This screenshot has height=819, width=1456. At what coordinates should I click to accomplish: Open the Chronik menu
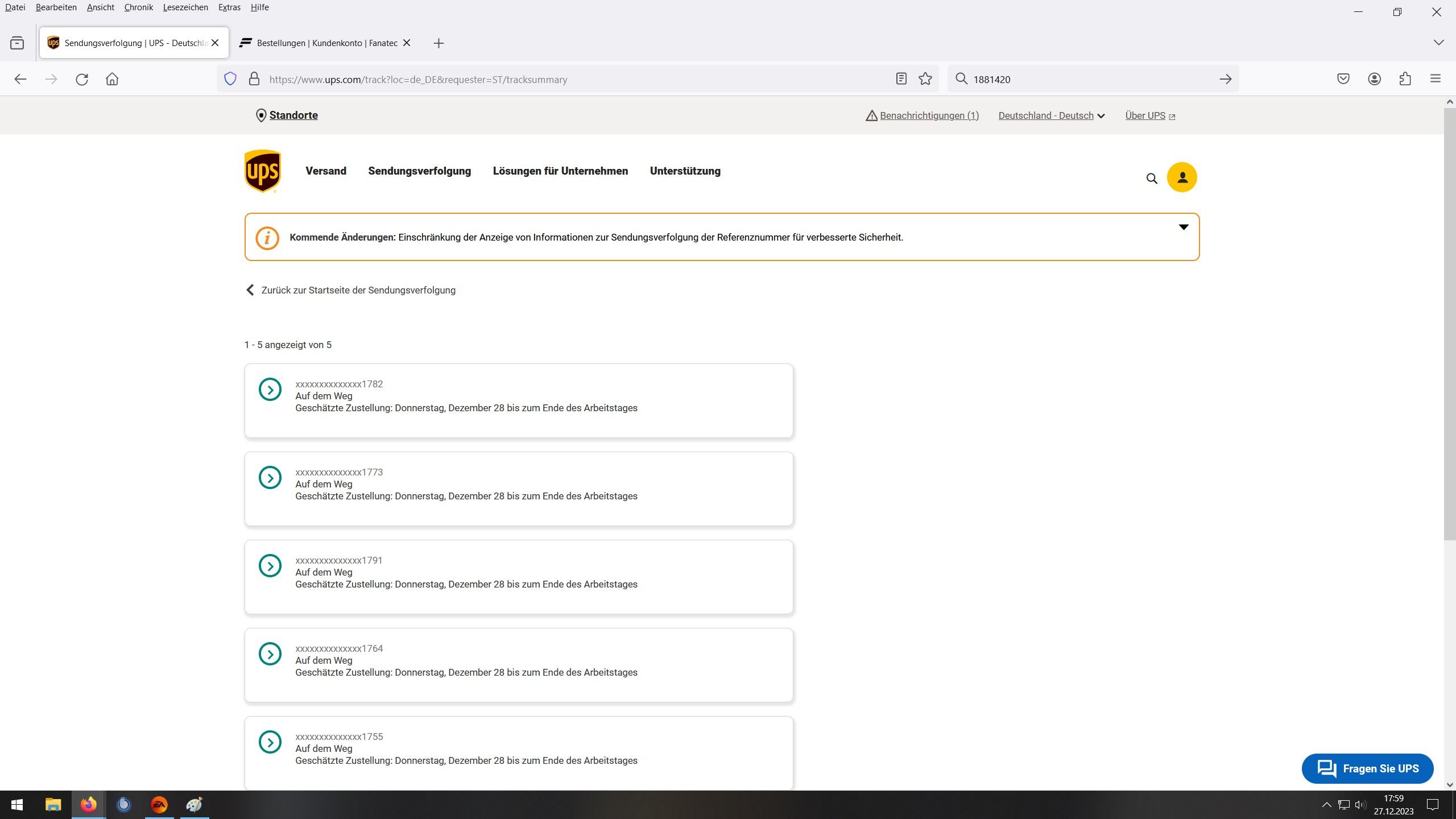pyautogui.click(x=138, y=7)
